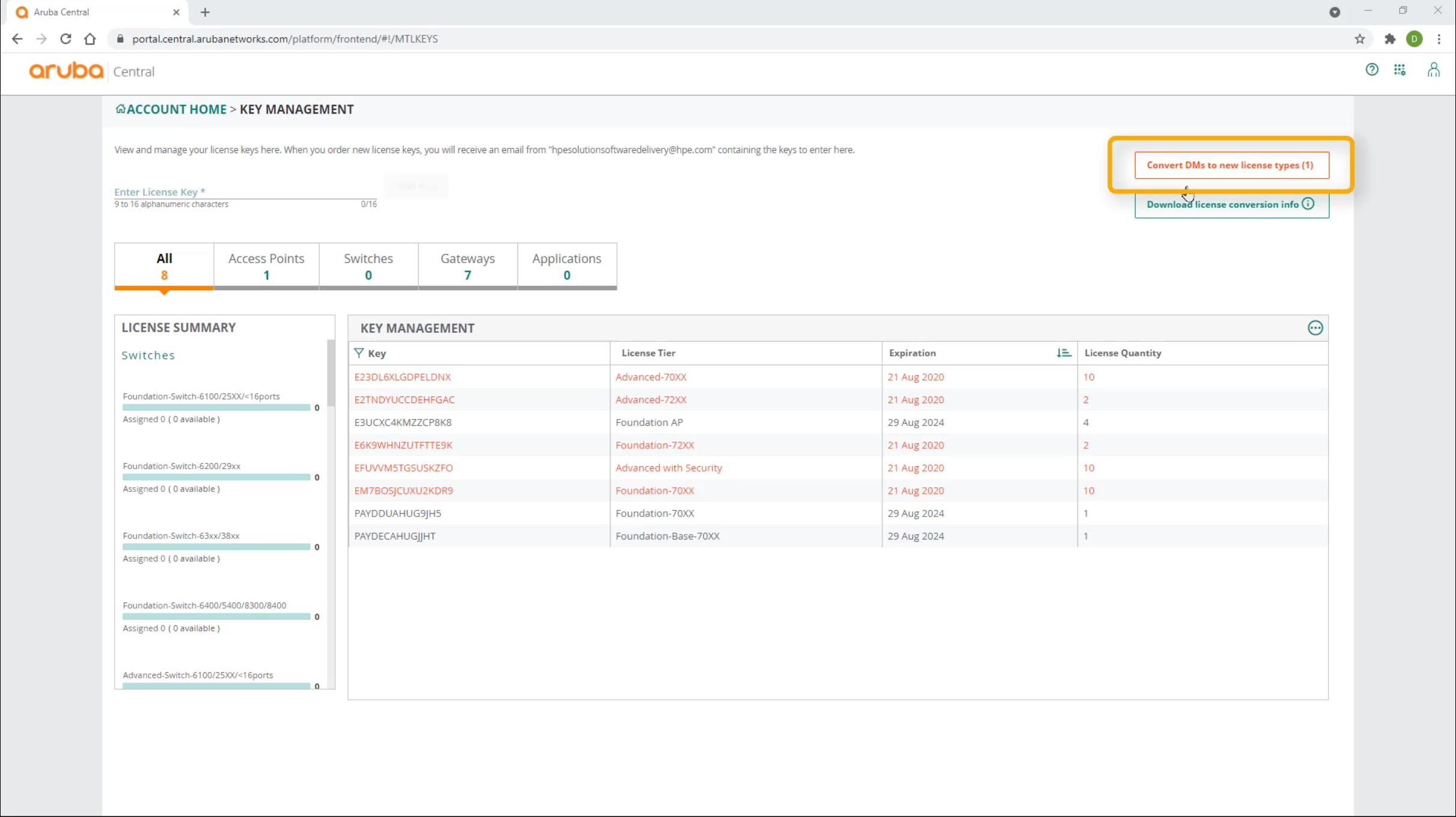Select the Switches license tab

(x=368, y=266)
